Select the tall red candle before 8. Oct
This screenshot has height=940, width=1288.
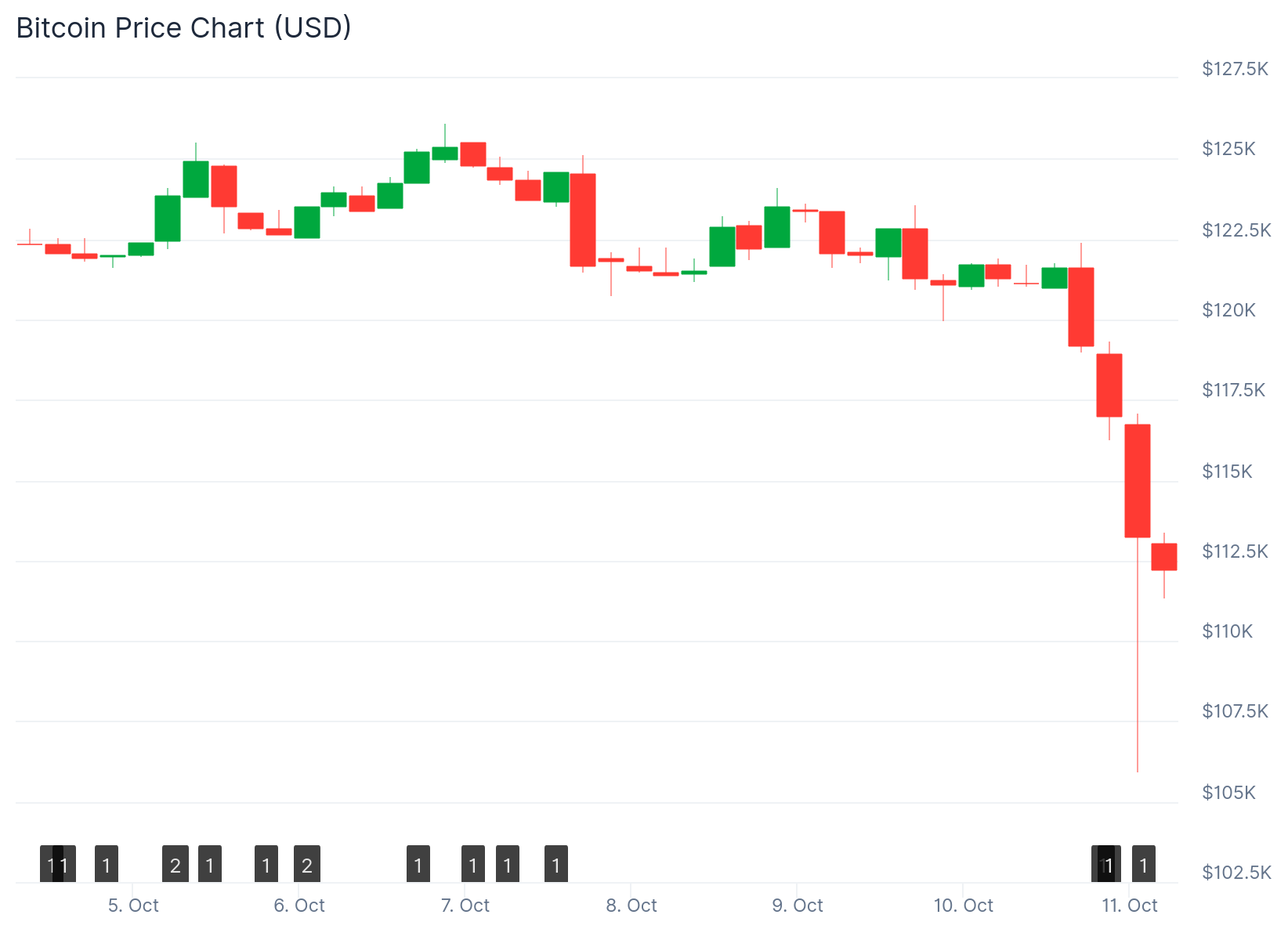(x=583, y=220)
